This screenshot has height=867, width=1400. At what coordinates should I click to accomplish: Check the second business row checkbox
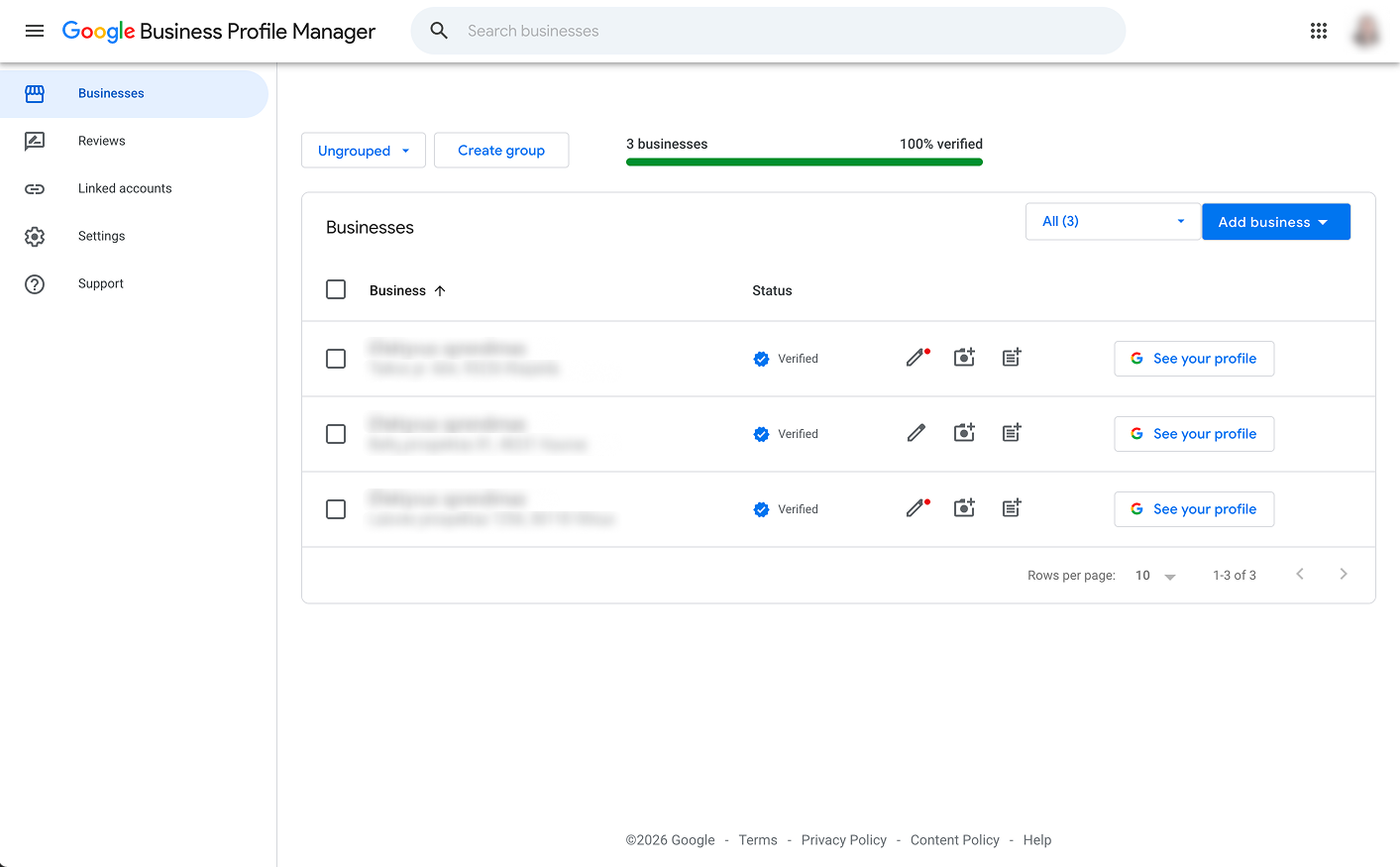coord(336,434)
